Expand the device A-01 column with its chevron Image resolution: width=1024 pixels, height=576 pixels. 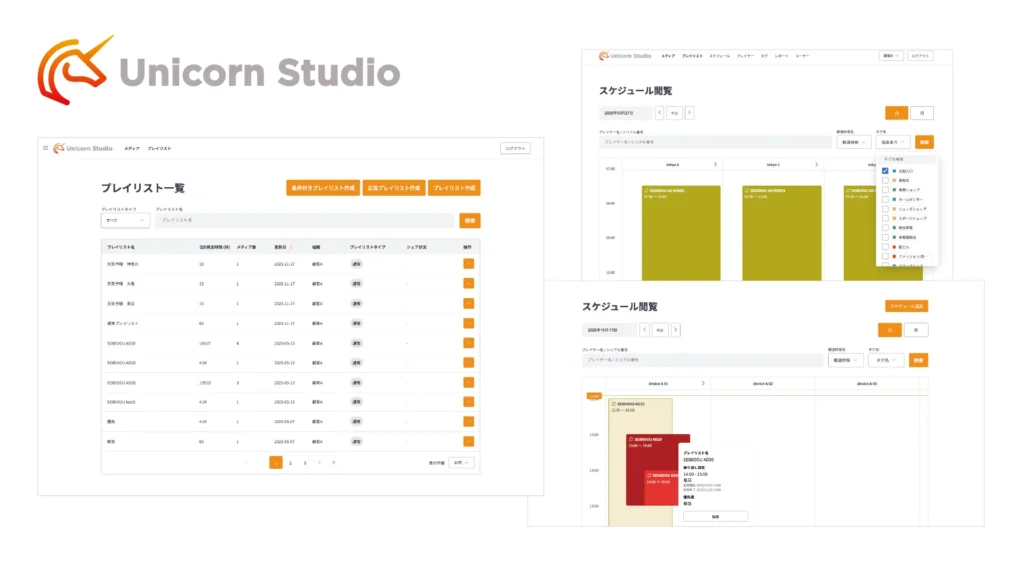pos(703,383)
